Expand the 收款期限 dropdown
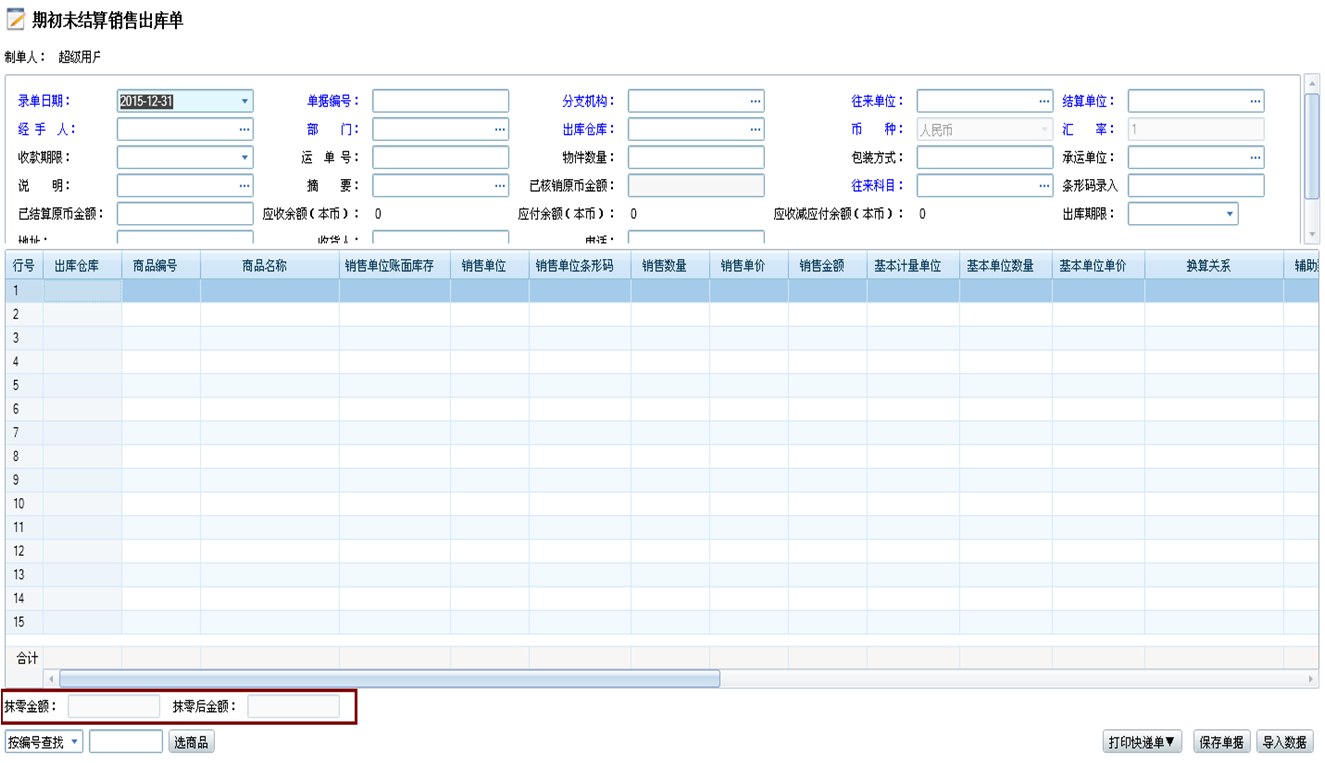The height and width of the screenshot is (763, 1325). (x=245, y=157)
